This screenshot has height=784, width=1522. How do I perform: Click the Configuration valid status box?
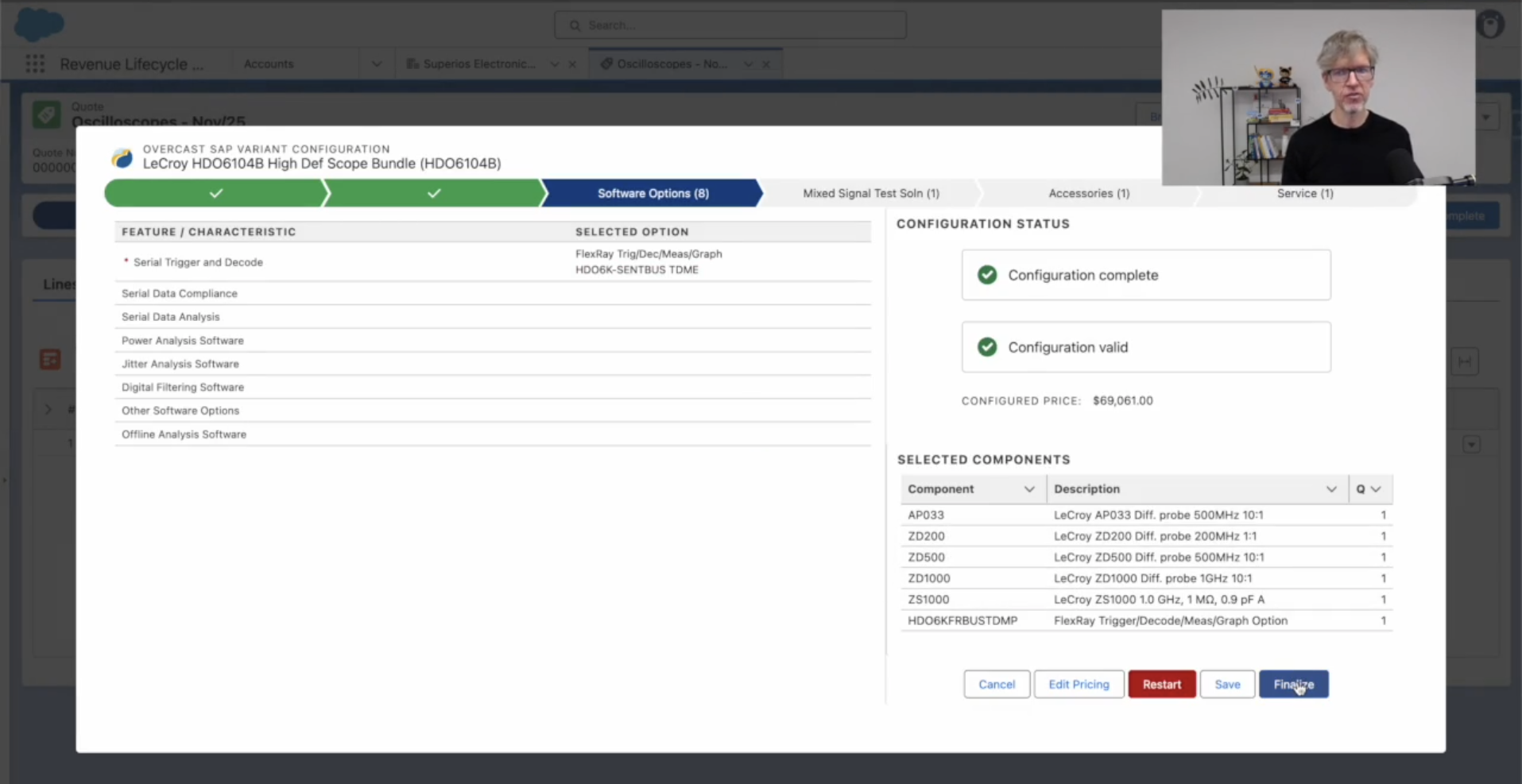pyautogui.click(x=1146, y=347)
